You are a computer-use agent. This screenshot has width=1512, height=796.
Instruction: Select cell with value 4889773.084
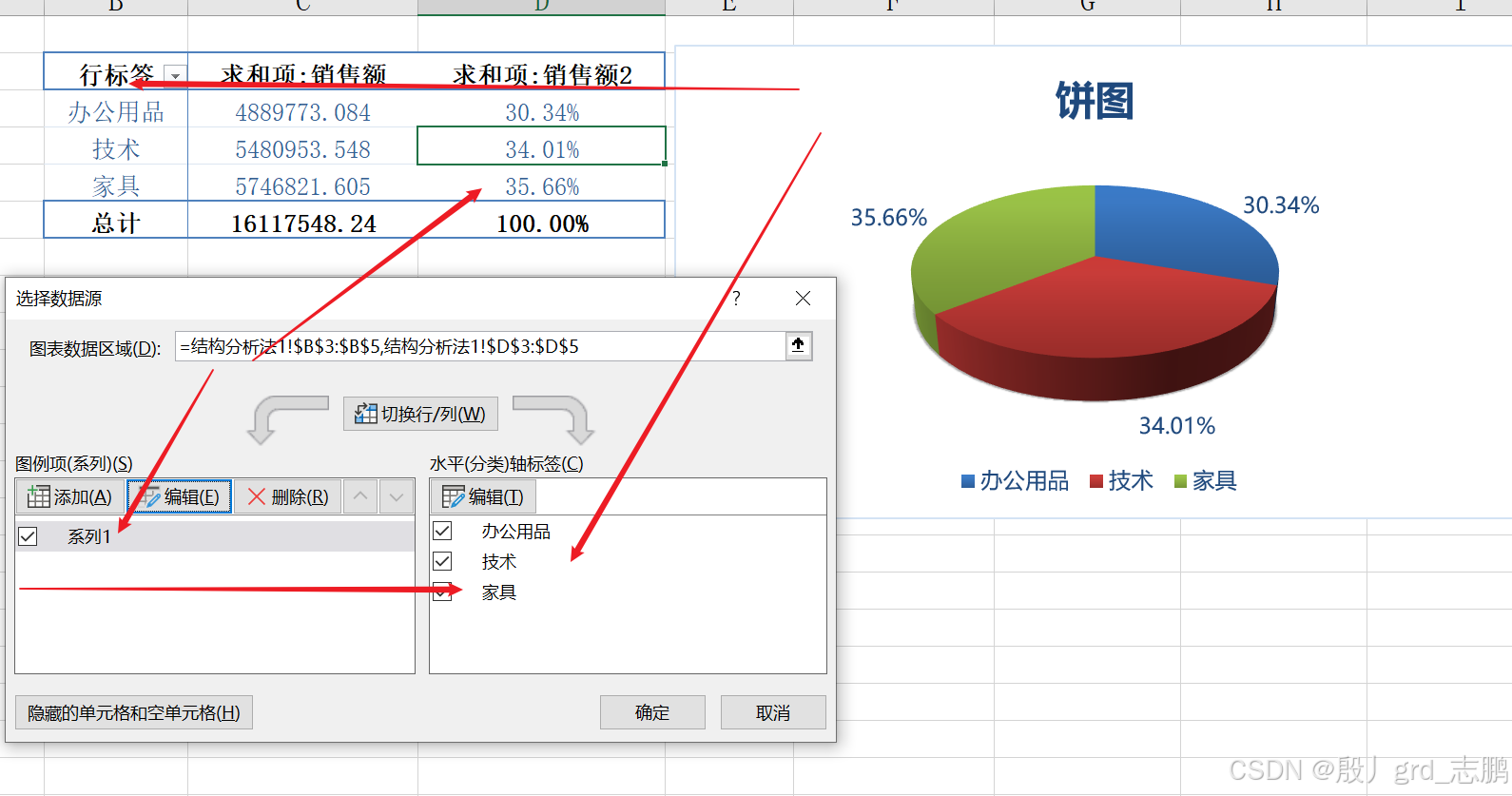click(x=302, y=112)
